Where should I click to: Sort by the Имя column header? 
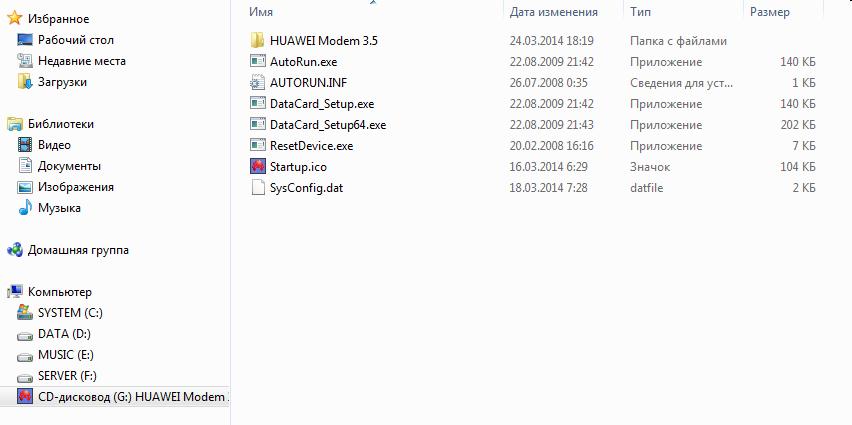point(261,11)
